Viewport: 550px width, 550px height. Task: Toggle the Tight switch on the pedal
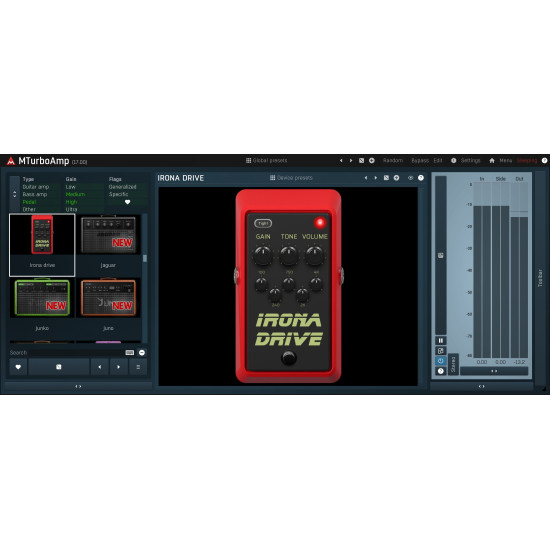pos(263,223)
